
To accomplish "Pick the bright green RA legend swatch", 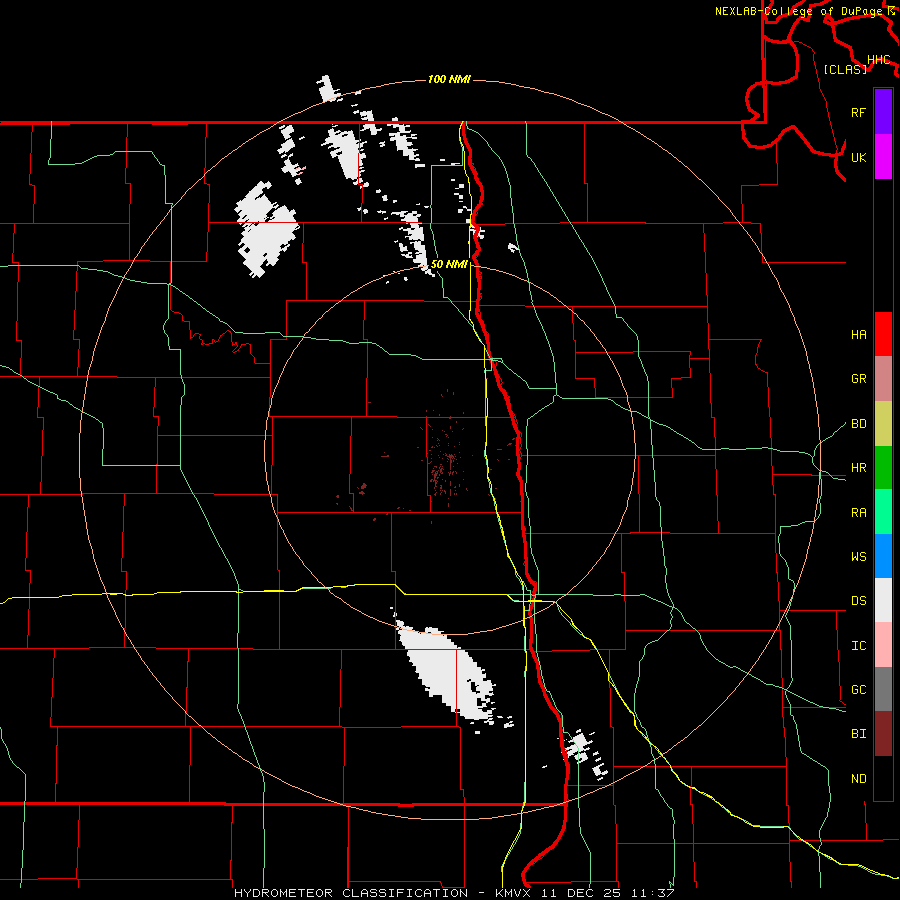I will pyautogui.click(x=883, y=512).
